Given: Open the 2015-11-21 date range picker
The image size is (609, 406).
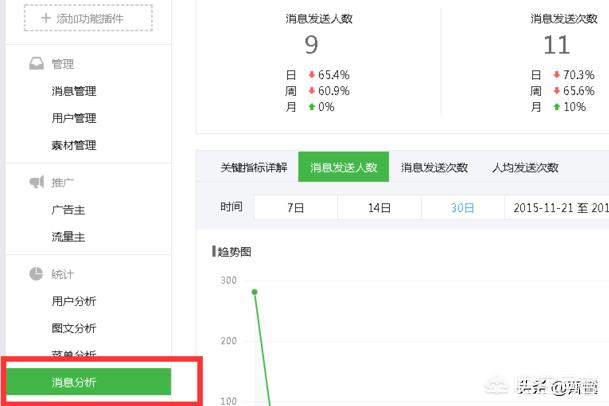Looking at the screenshot, I should point(557,208).
